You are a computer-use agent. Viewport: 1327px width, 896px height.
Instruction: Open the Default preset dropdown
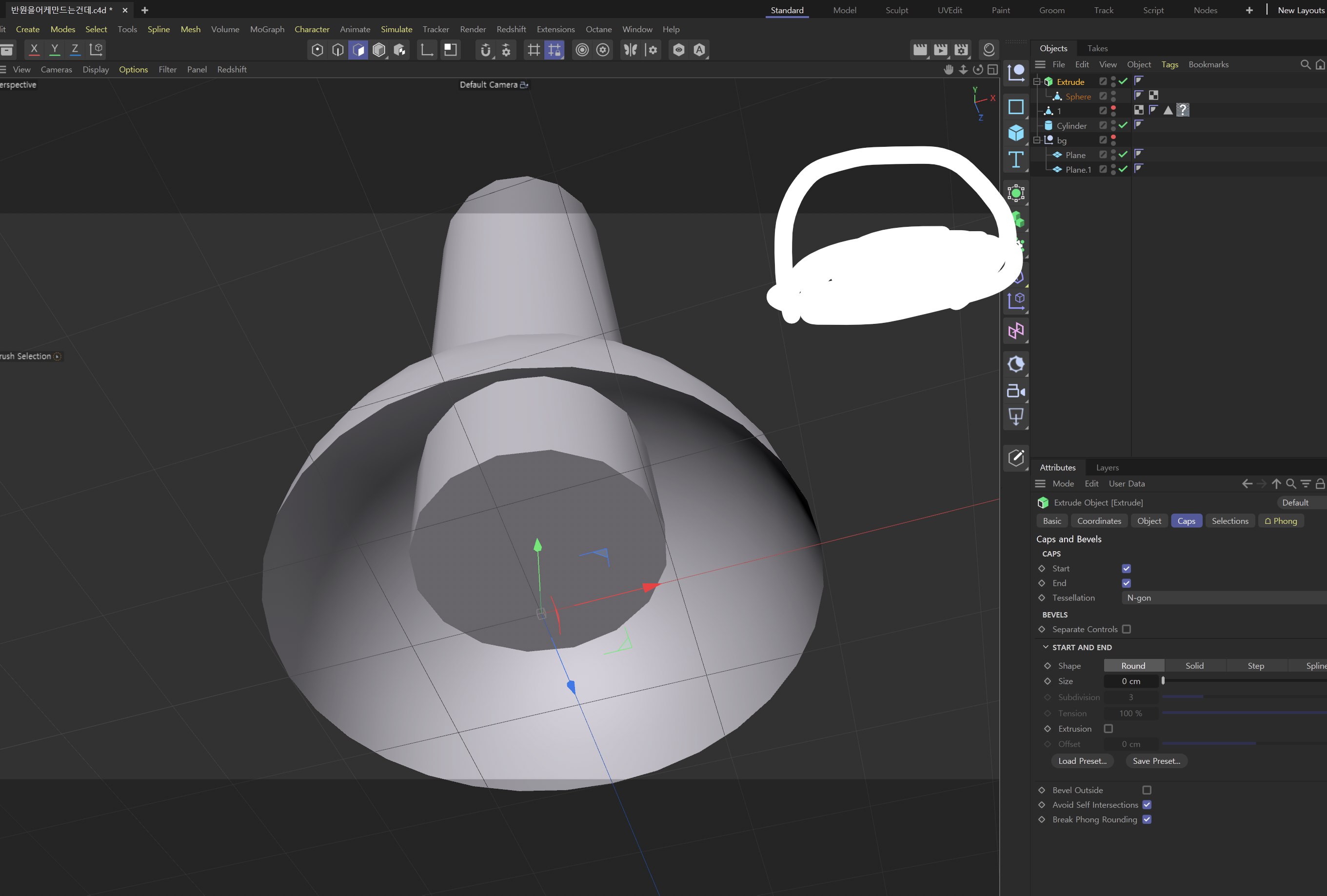(x=1301, y=502)
